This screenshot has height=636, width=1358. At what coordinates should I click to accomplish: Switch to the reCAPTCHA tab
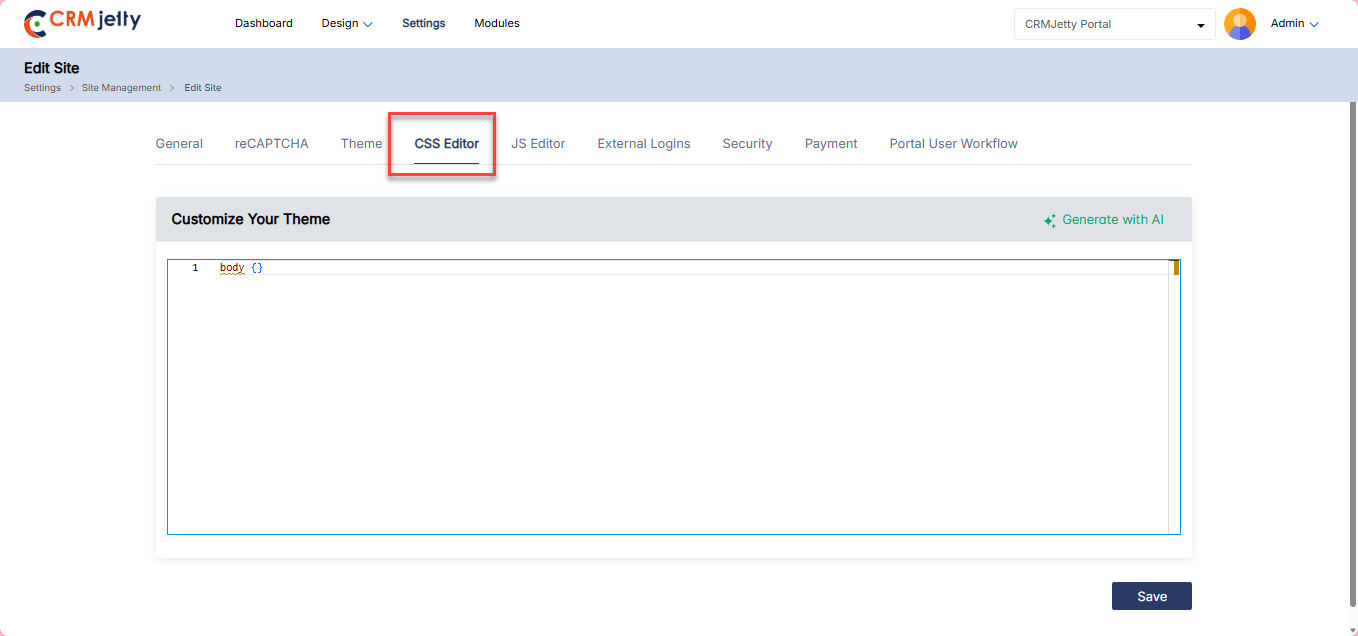point(272,144)
